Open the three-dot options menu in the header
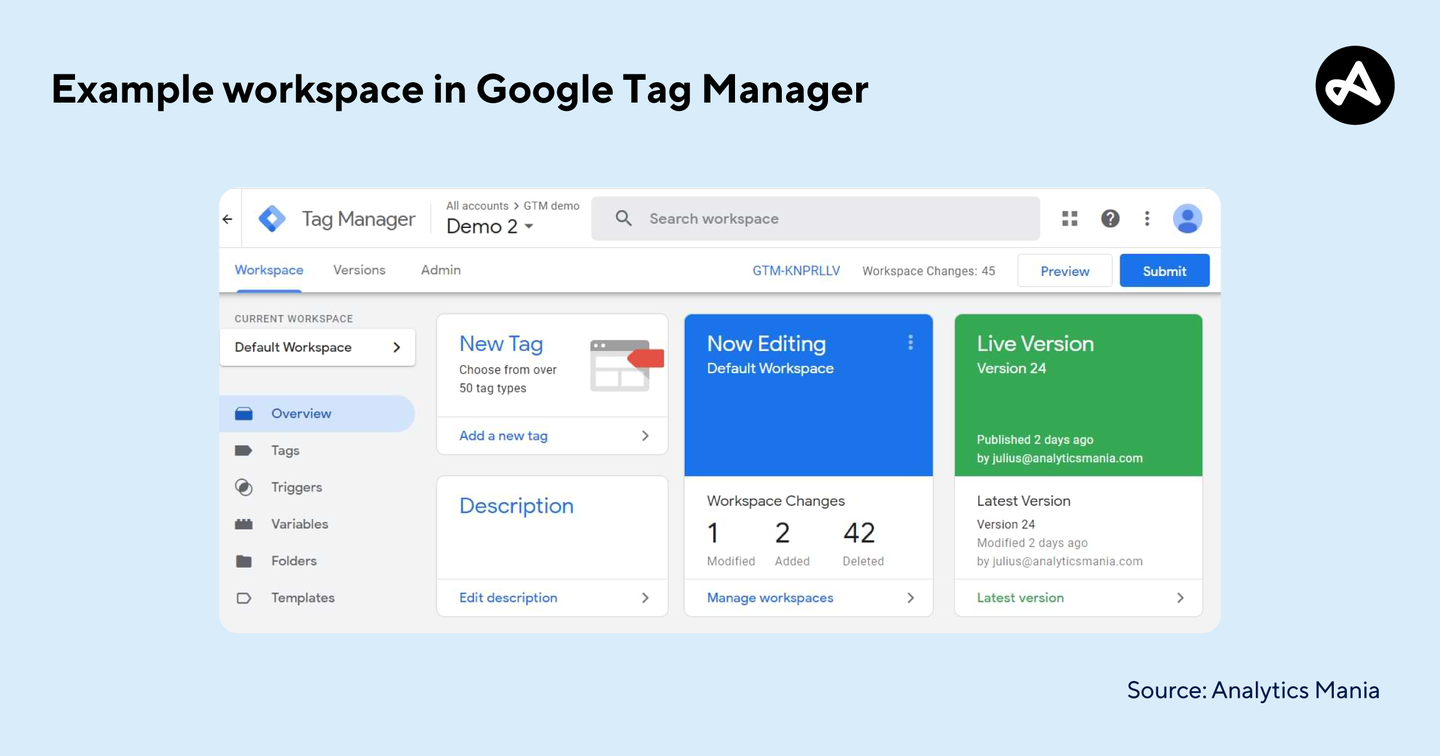The width and height of the screenshot is (1440, 756). [1147, 218]
